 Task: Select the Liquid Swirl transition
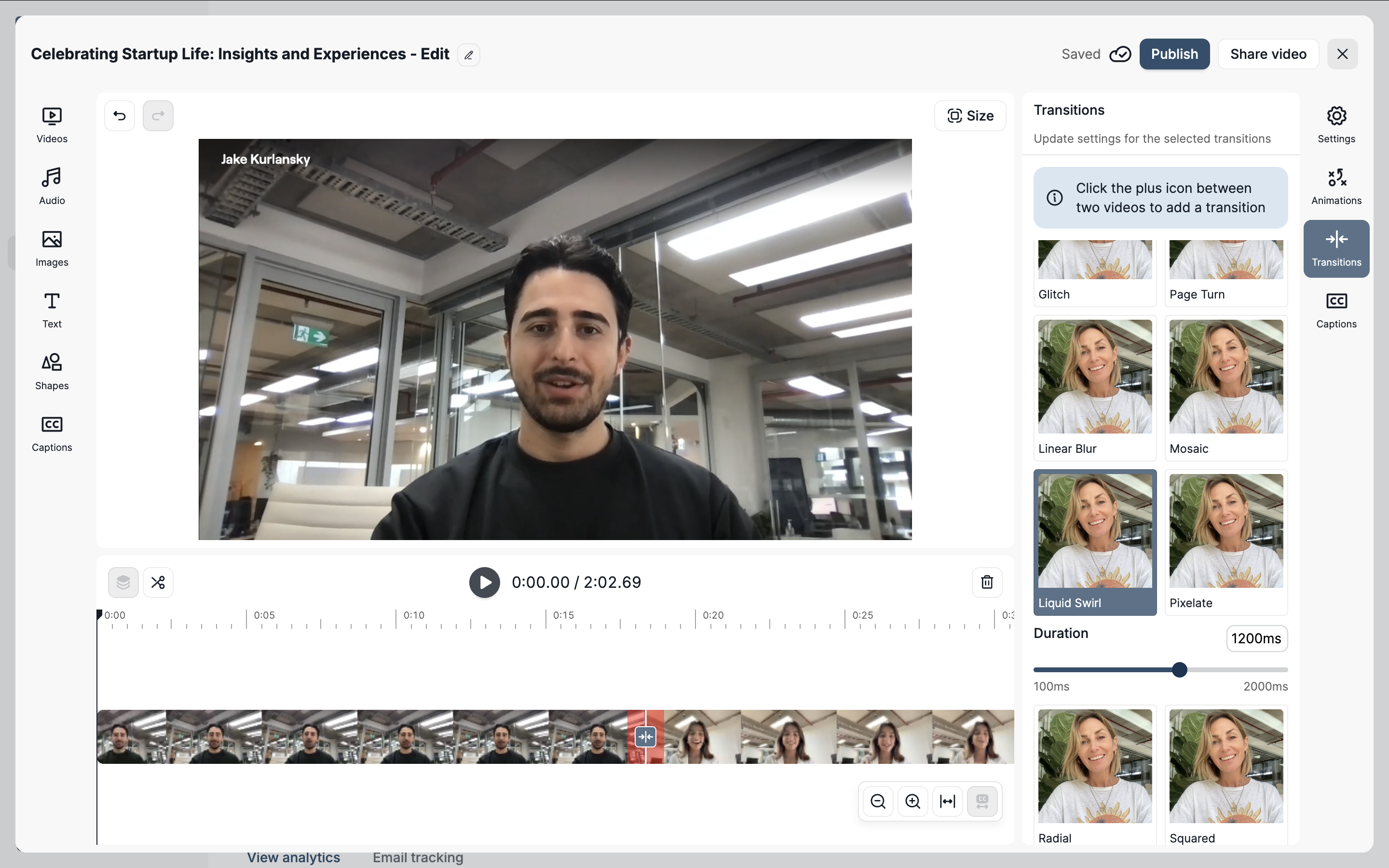pos(1094,542)
